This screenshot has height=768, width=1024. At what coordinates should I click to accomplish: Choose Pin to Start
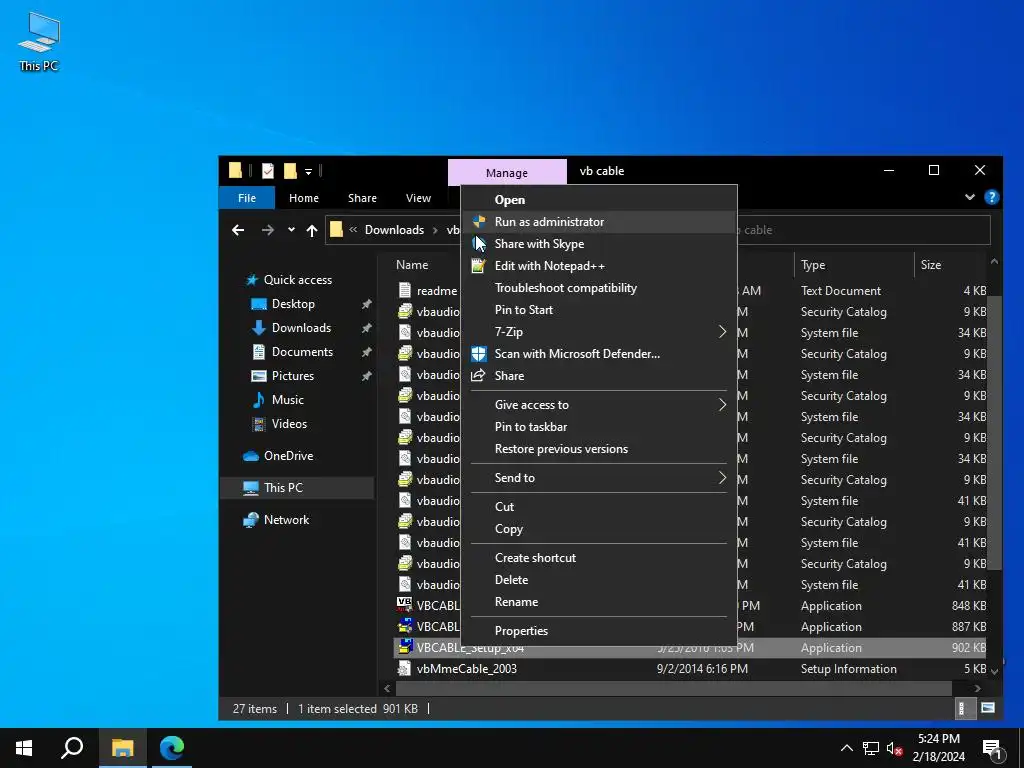pyautogui.click(x=599, y=310)
